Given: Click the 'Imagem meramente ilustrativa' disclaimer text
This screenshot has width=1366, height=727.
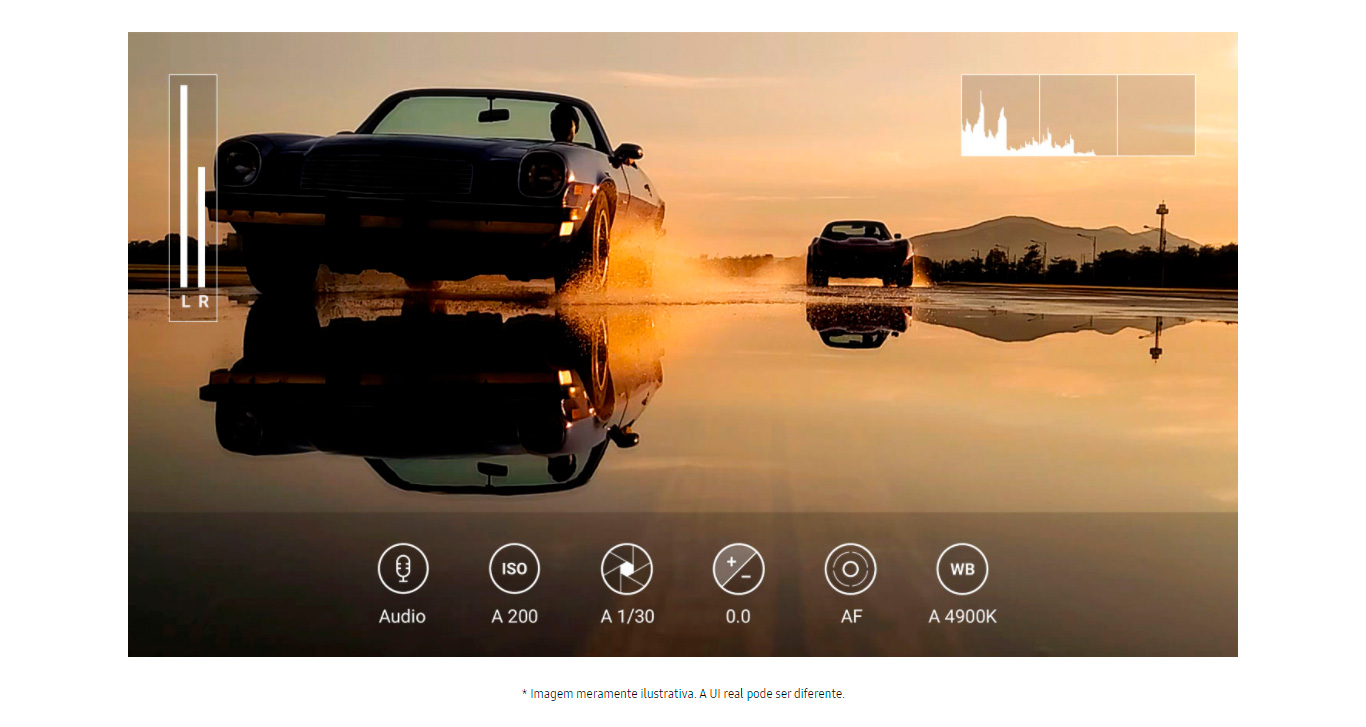Looking at the screenshot, I should pyautogui.click(x=683, y=693).
